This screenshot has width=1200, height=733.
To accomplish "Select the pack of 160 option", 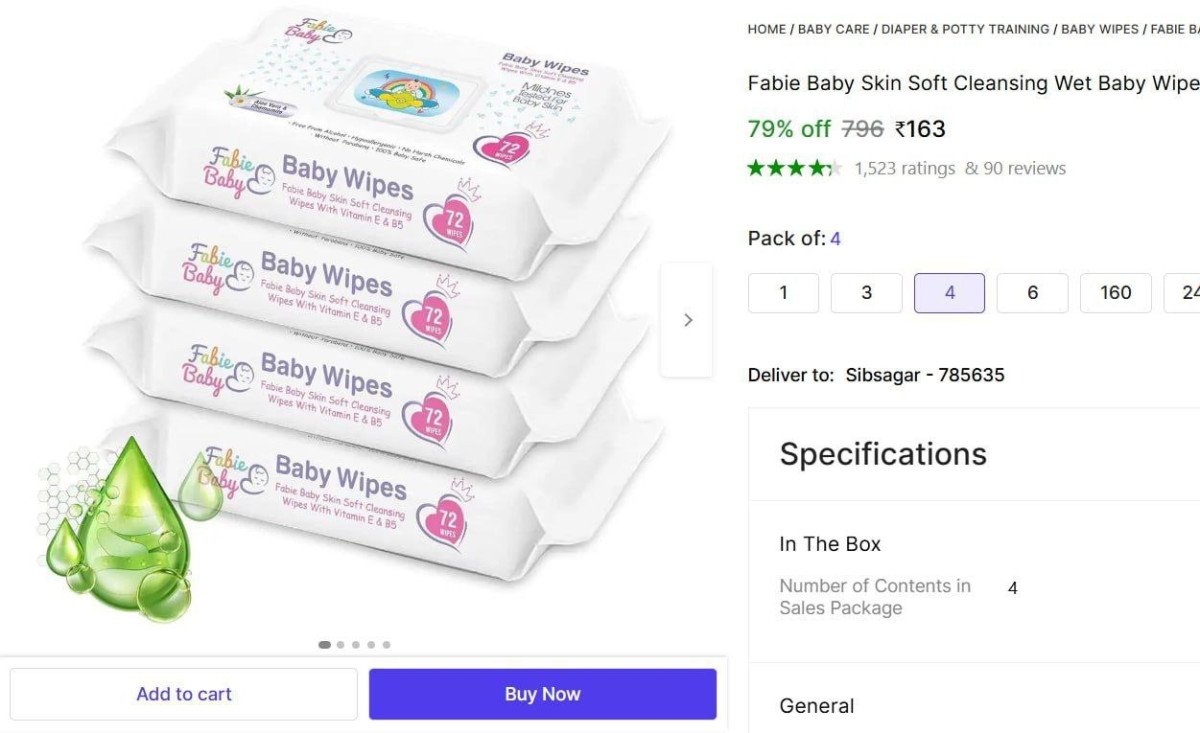I will pyautogui.click(x=1115, y=293).
